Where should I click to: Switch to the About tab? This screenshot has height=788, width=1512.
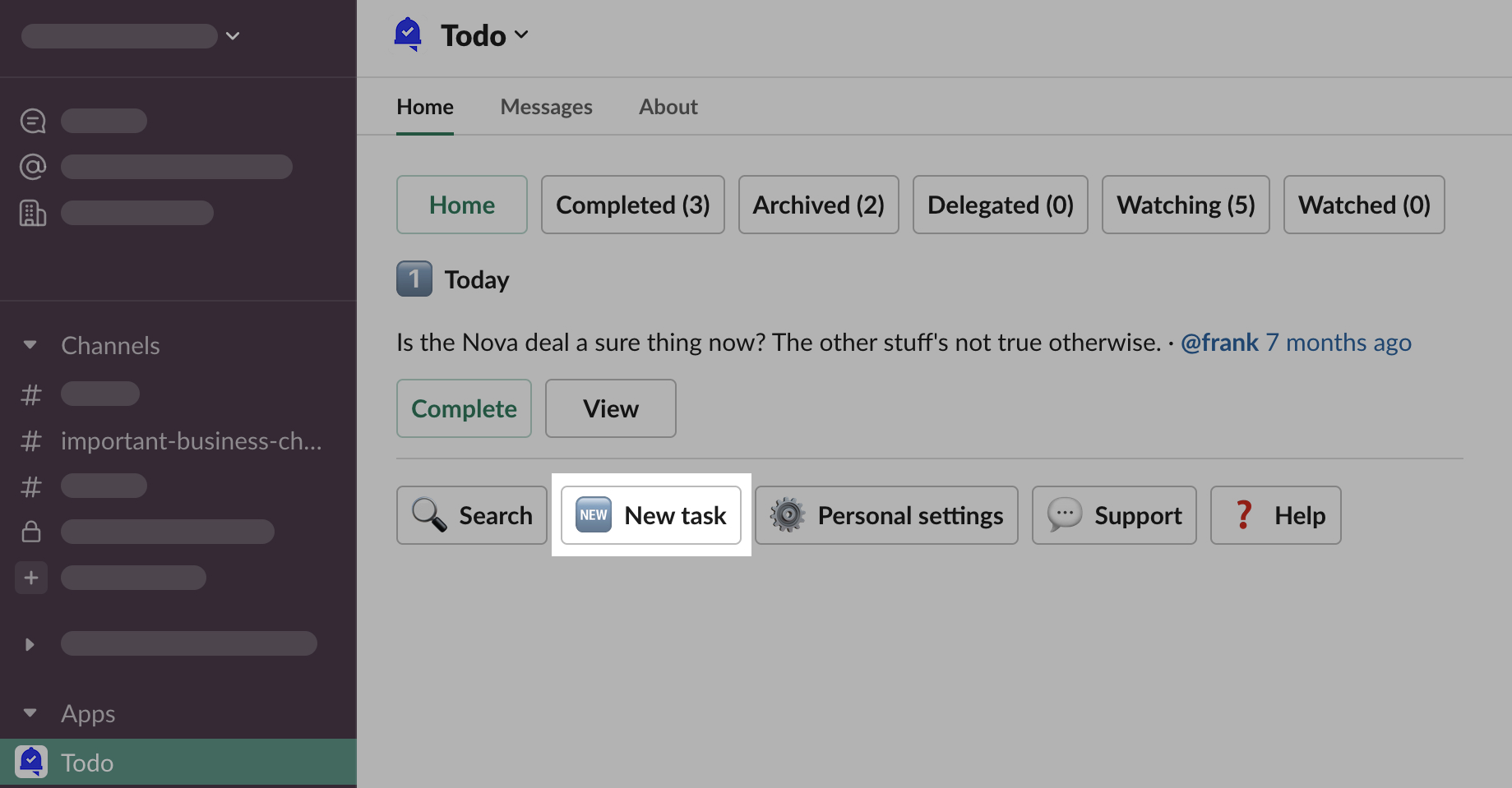668,107
